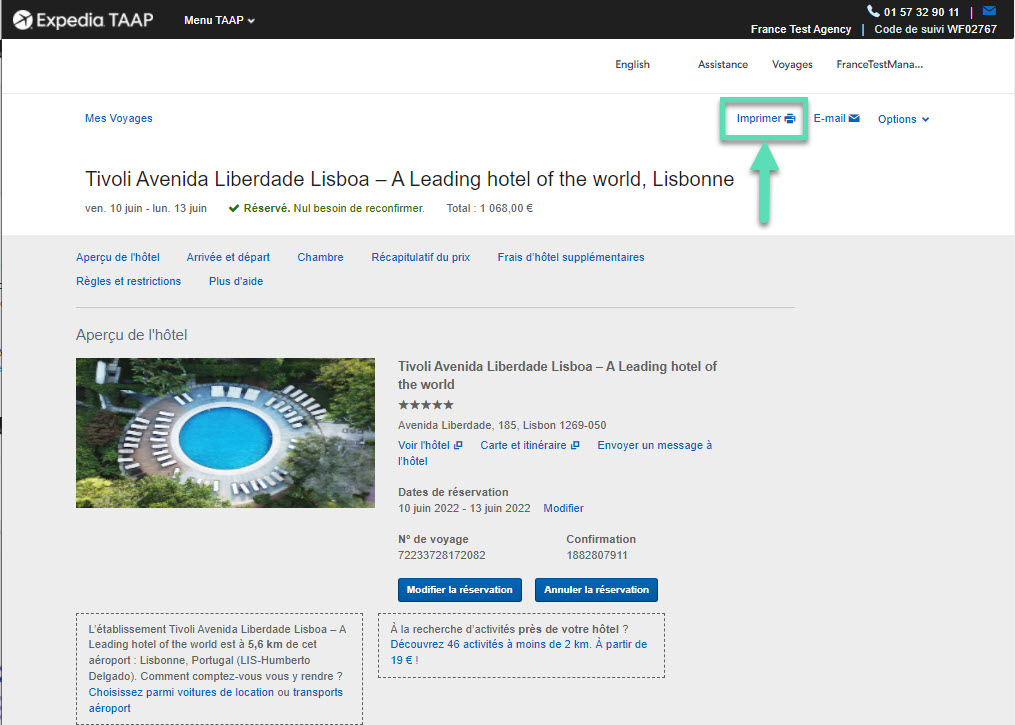This screenshot has width=1015, height=725.
Task: Open the Assistance menu item
Action: pyautogui.click(x=722, y=64)
